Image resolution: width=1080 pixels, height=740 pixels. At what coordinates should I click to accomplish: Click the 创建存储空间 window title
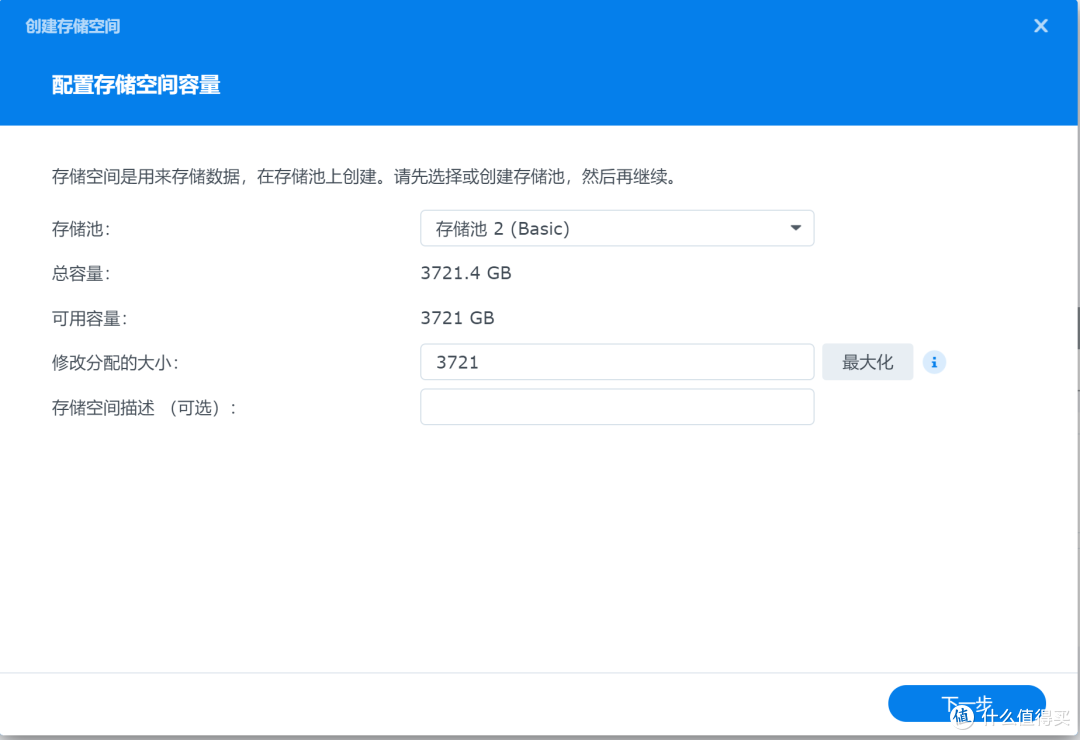[x=73, y=26]
